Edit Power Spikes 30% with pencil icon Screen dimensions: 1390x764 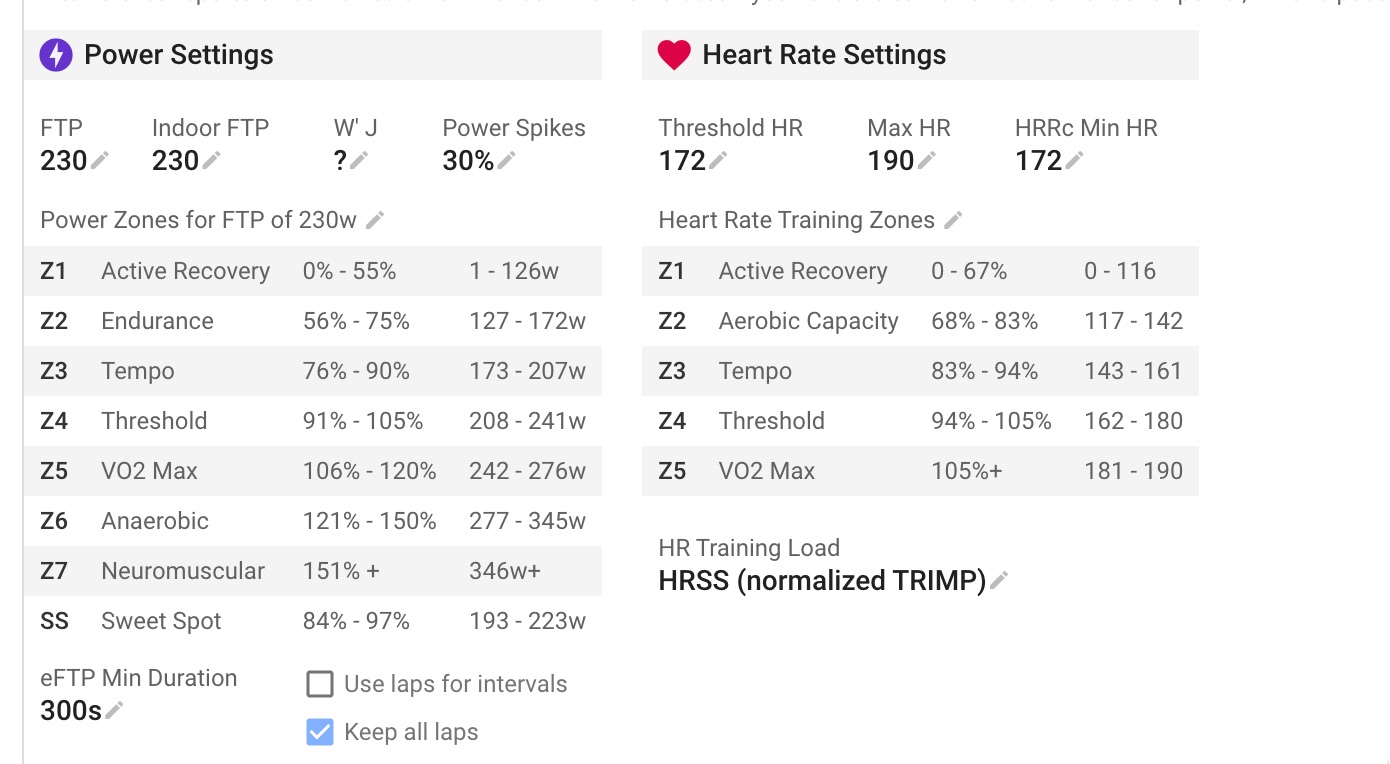(507, 160)
